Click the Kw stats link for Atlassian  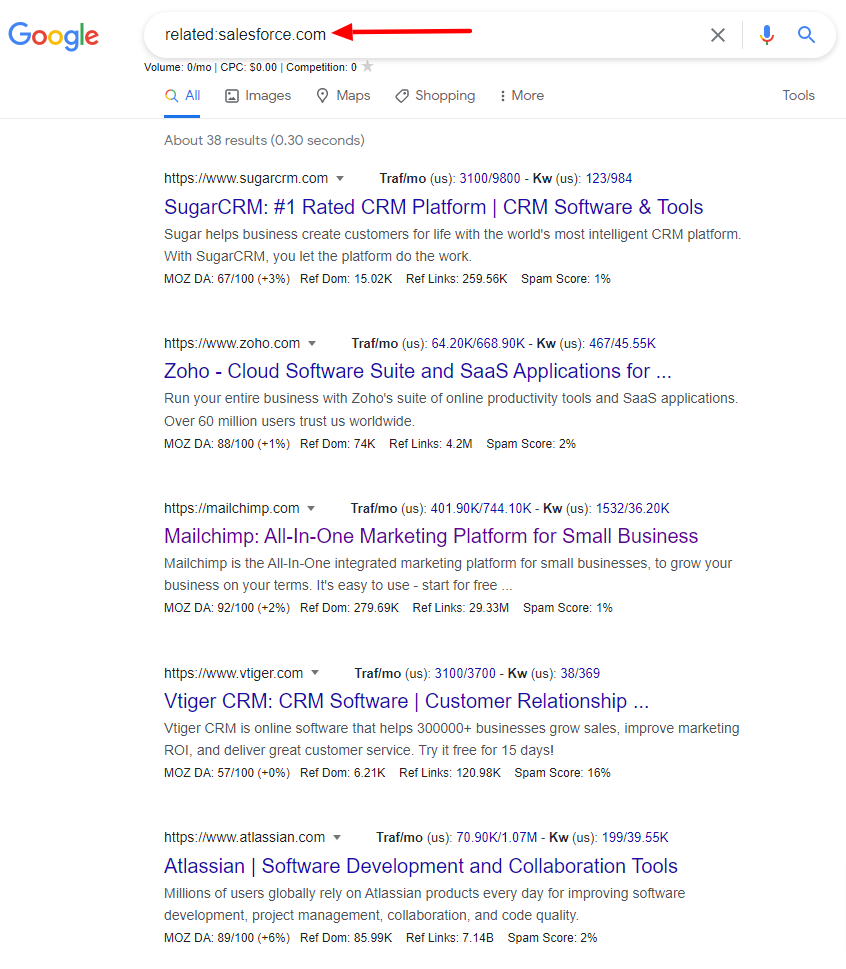(x=635, y=837)
